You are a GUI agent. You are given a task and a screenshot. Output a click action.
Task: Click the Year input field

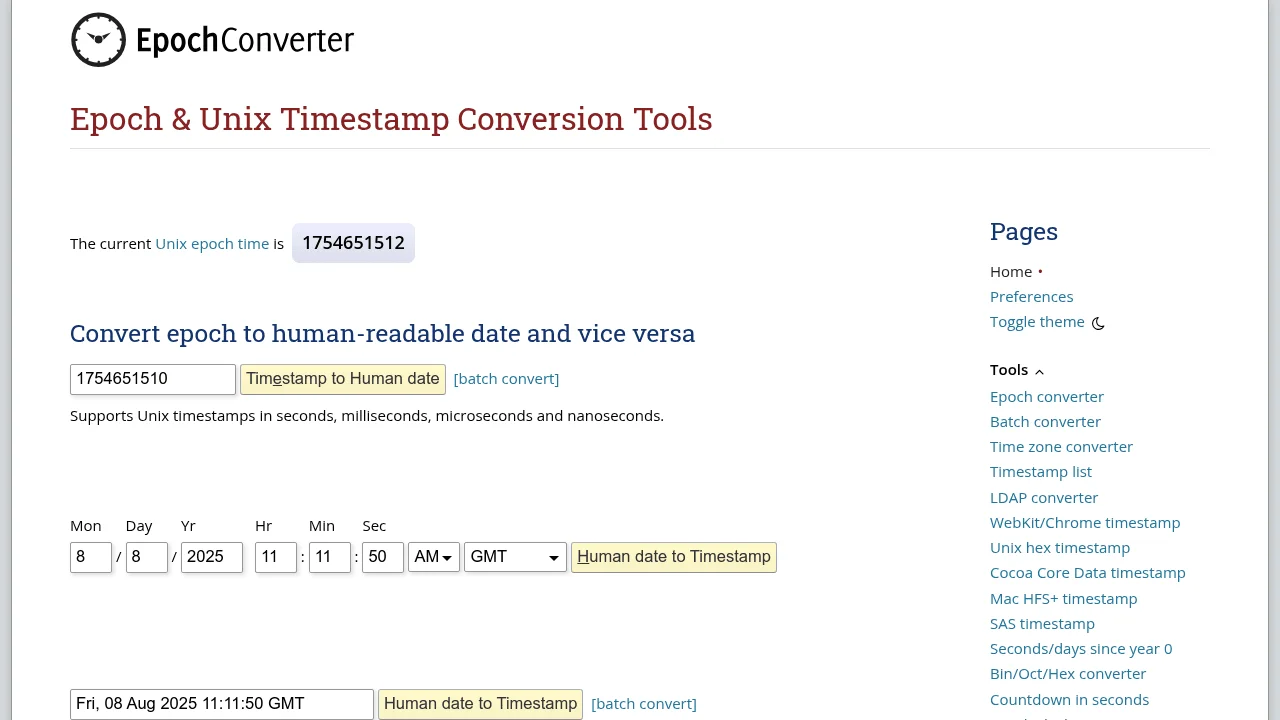click(211, 557)
